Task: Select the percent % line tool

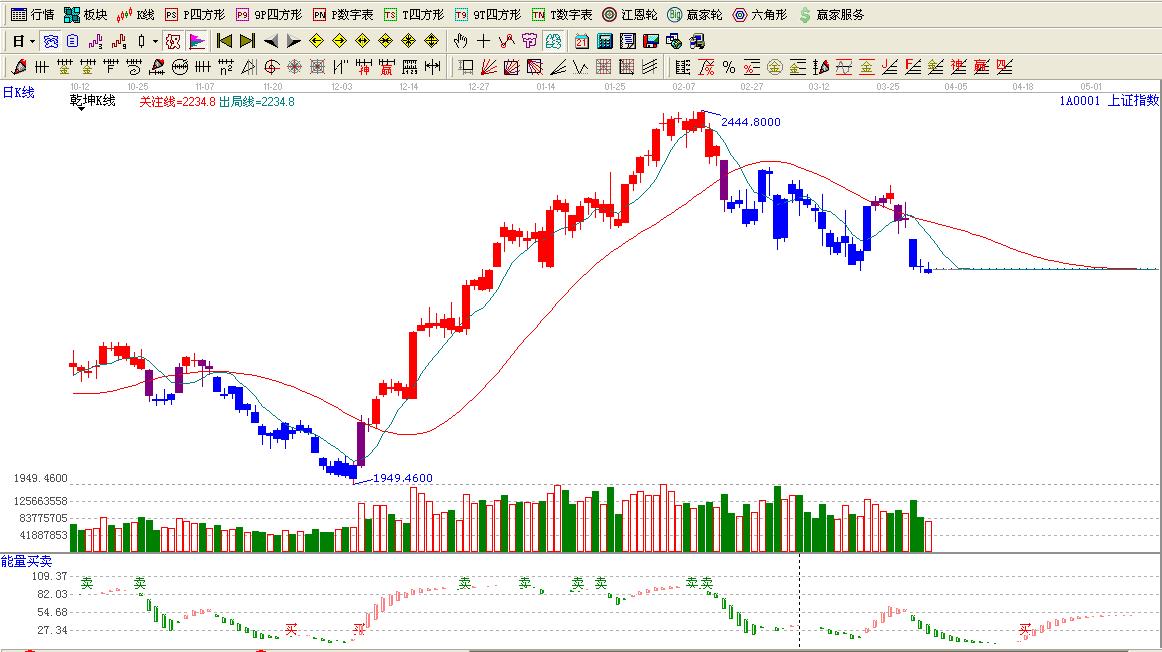Action: pos(729,67)
